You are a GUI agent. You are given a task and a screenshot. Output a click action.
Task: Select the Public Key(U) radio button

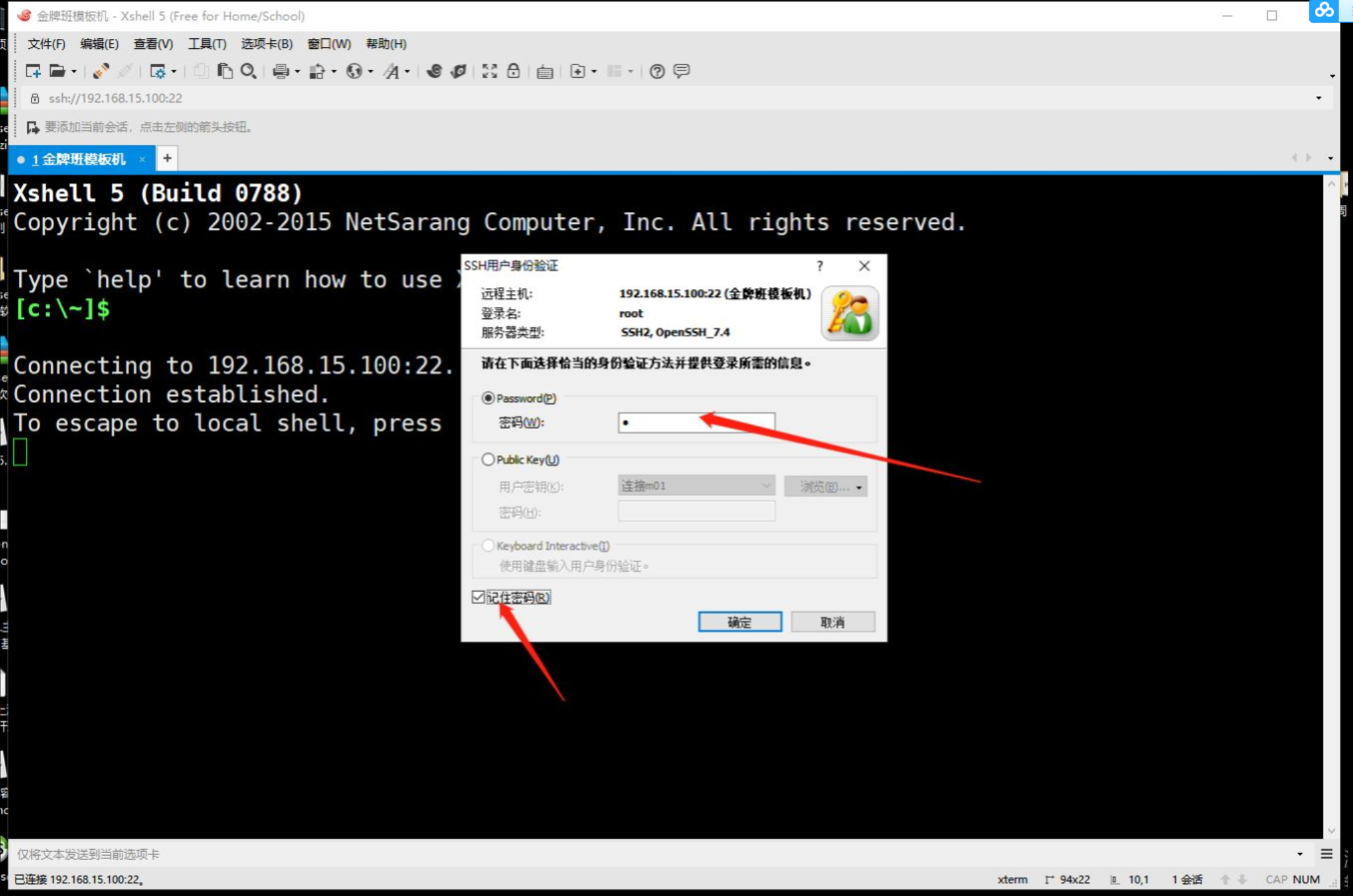point(488,459)
